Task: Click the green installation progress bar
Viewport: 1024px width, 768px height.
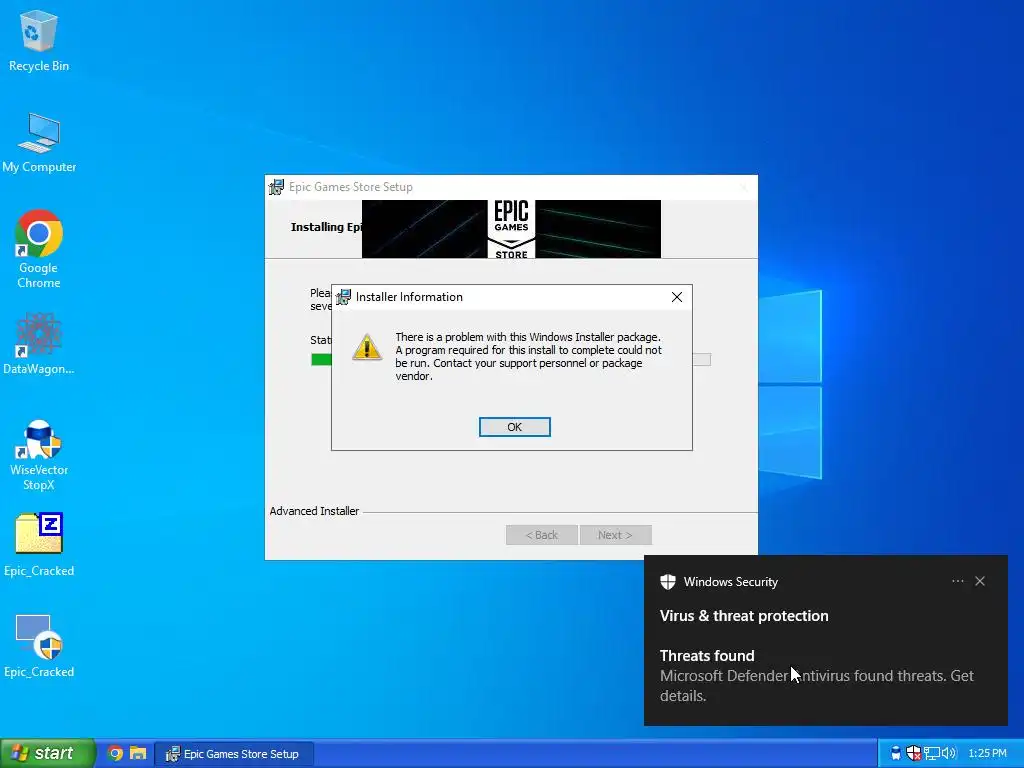Action: (x=321, y=359)
